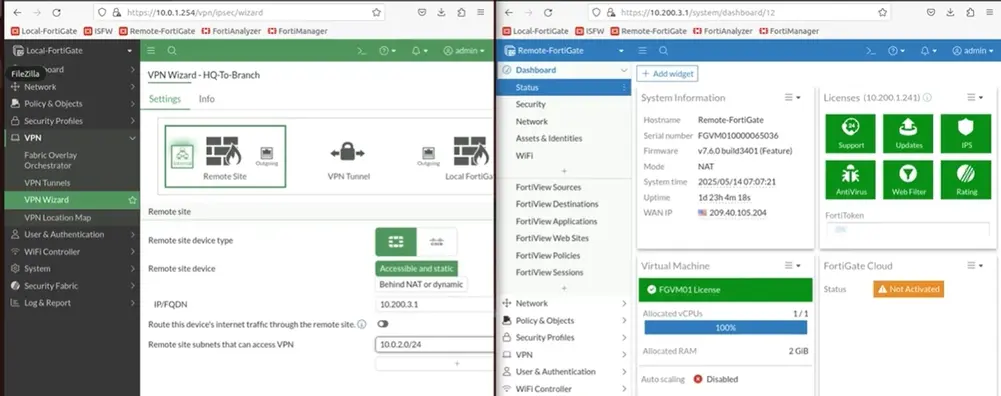Select non-FortiGate remote device type icon
The height and width of the screenshot is (396, 1001).
[x=437, y=241]
